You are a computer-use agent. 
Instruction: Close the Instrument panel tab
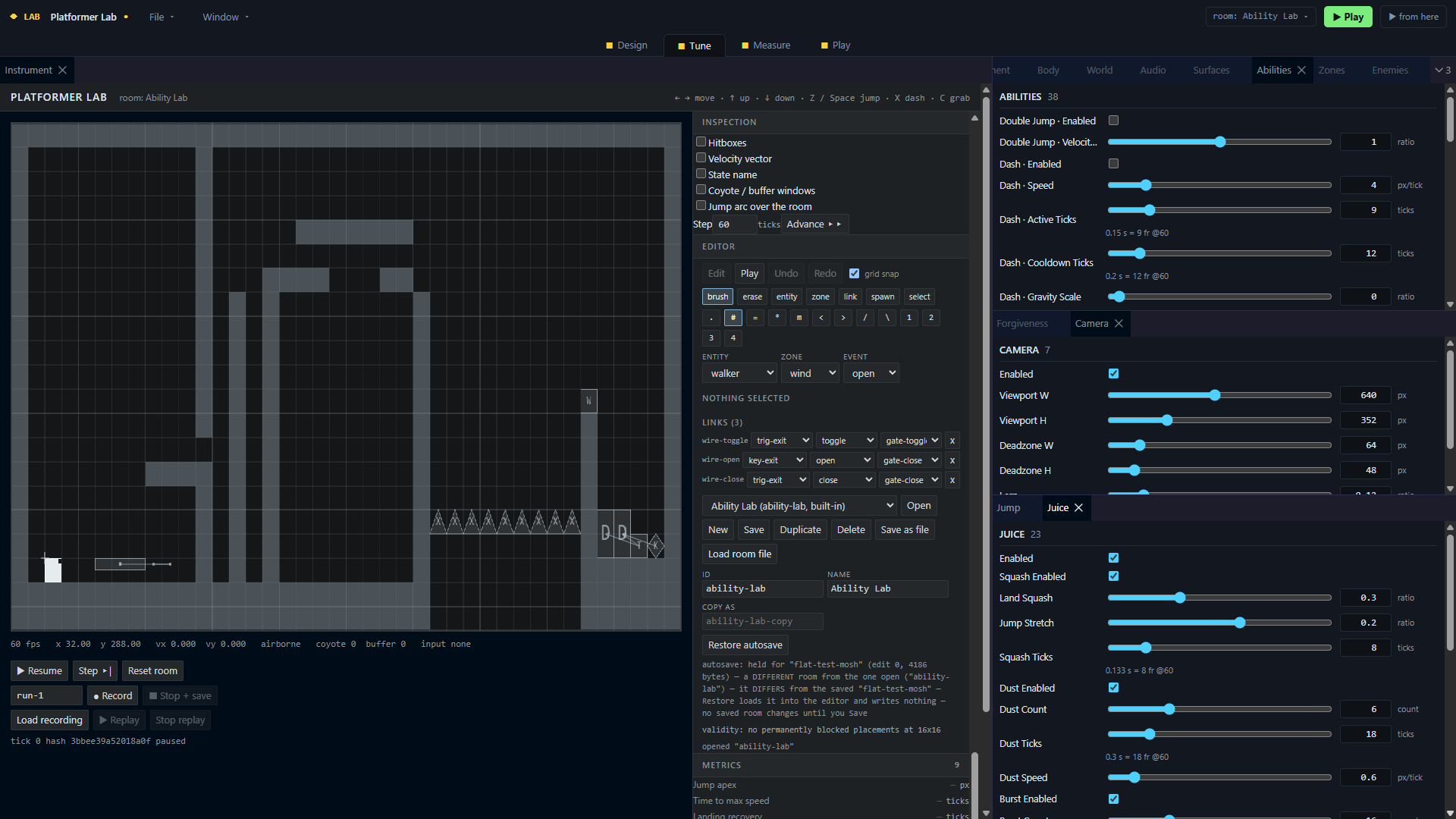point(63,70)
